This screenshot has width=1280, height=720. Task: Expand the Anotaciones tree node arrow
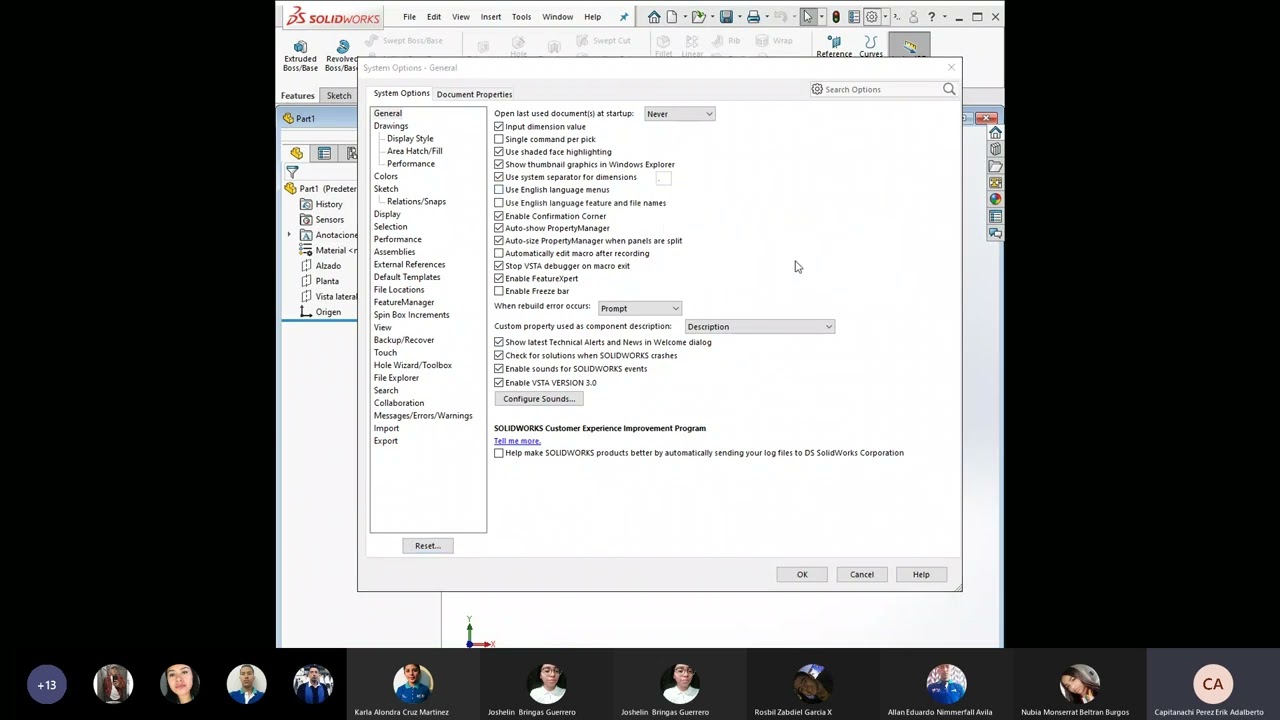click(x=290, y=235)
